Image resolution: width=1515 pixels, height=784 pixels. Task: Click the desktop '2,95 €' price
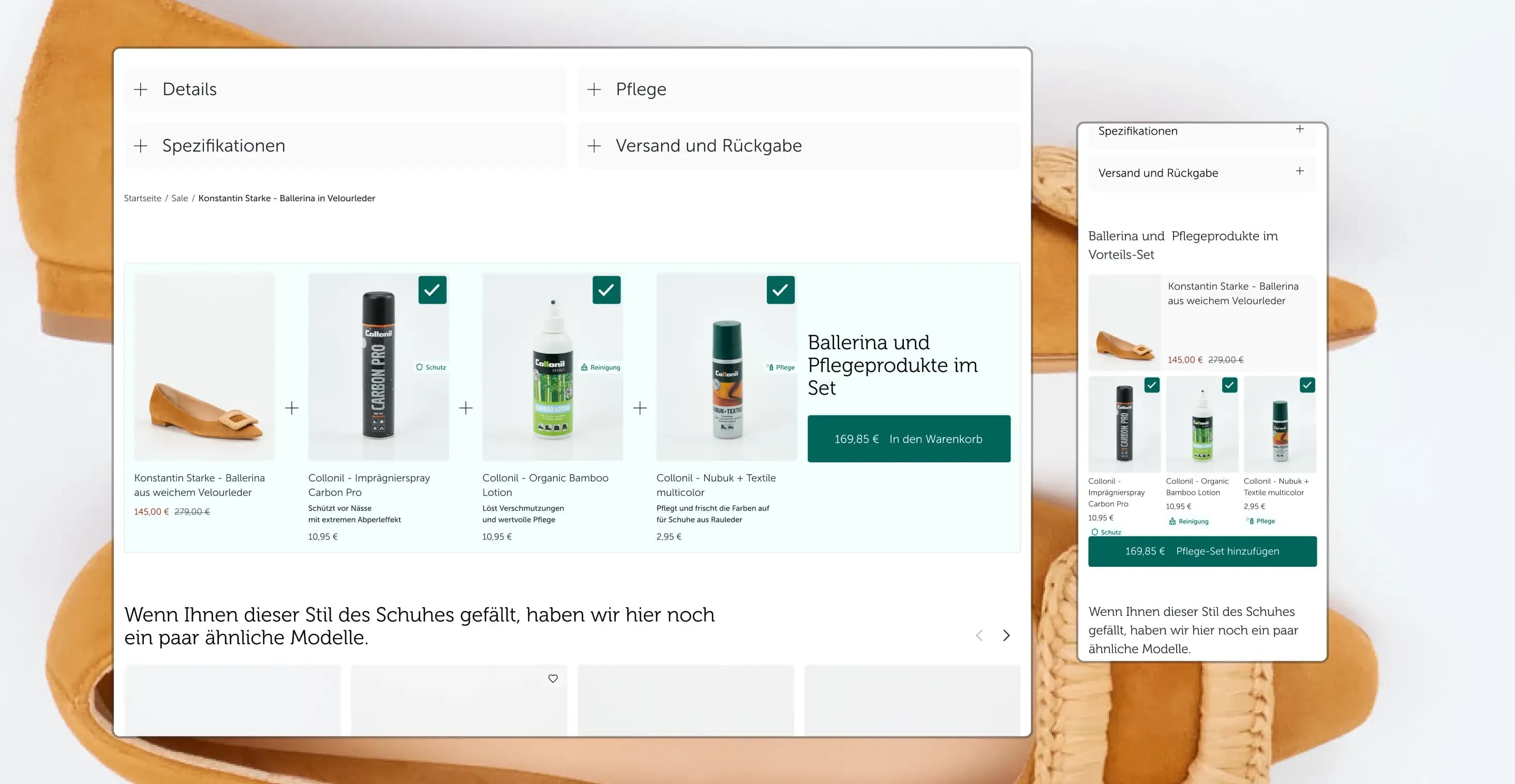pos(669,537)
